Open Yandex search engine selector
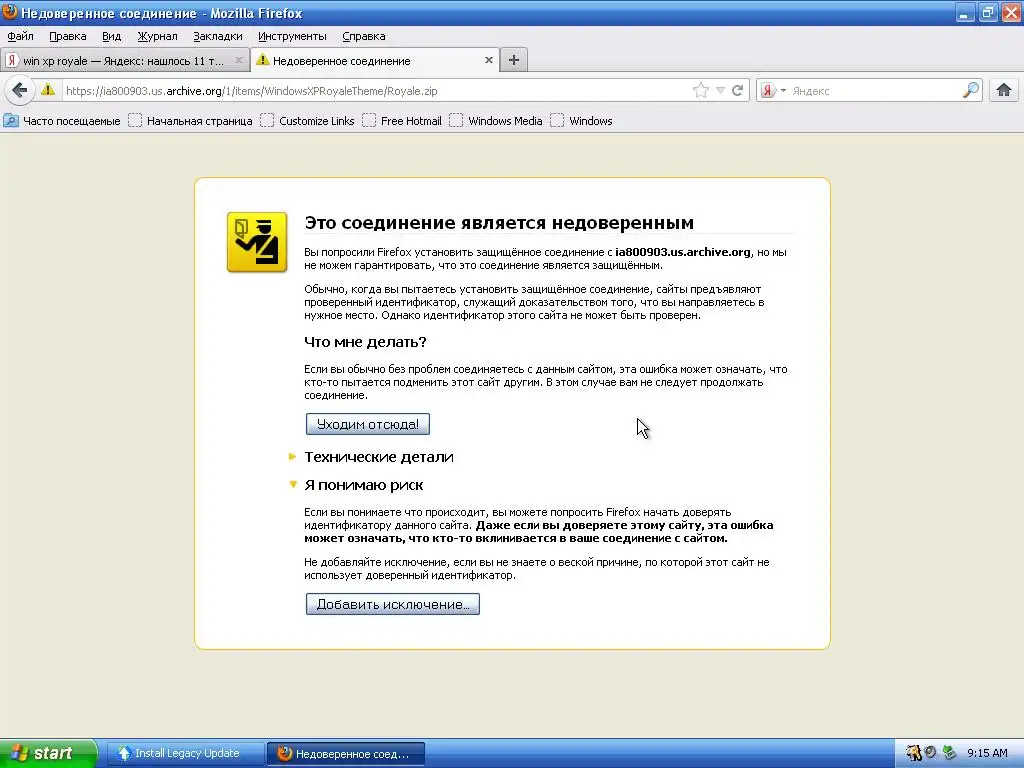 (x=773, y=90)
